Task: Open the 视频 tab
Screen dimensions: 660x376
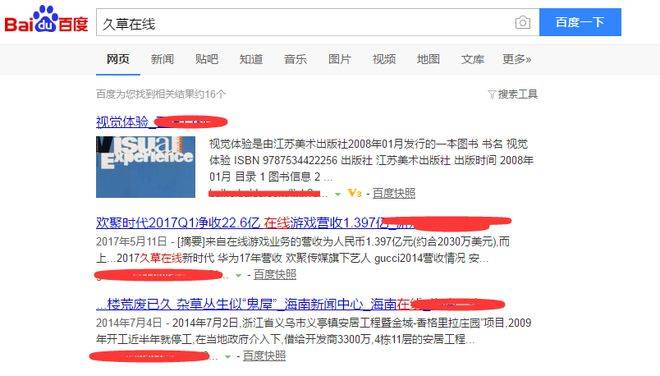Action: (x=384, y=59)
